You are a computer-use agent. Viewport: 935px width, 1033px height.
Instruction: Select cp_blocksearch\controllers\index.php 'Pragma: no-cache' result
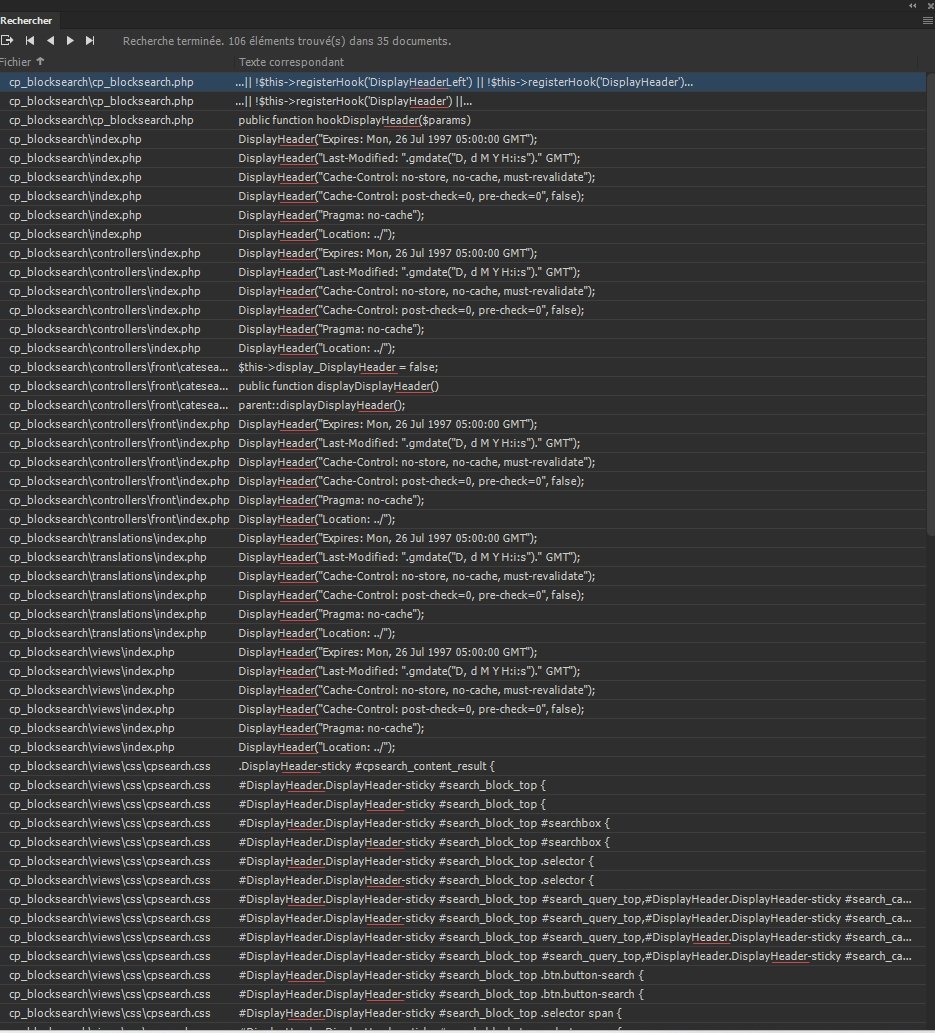click(x=463, y=329)
